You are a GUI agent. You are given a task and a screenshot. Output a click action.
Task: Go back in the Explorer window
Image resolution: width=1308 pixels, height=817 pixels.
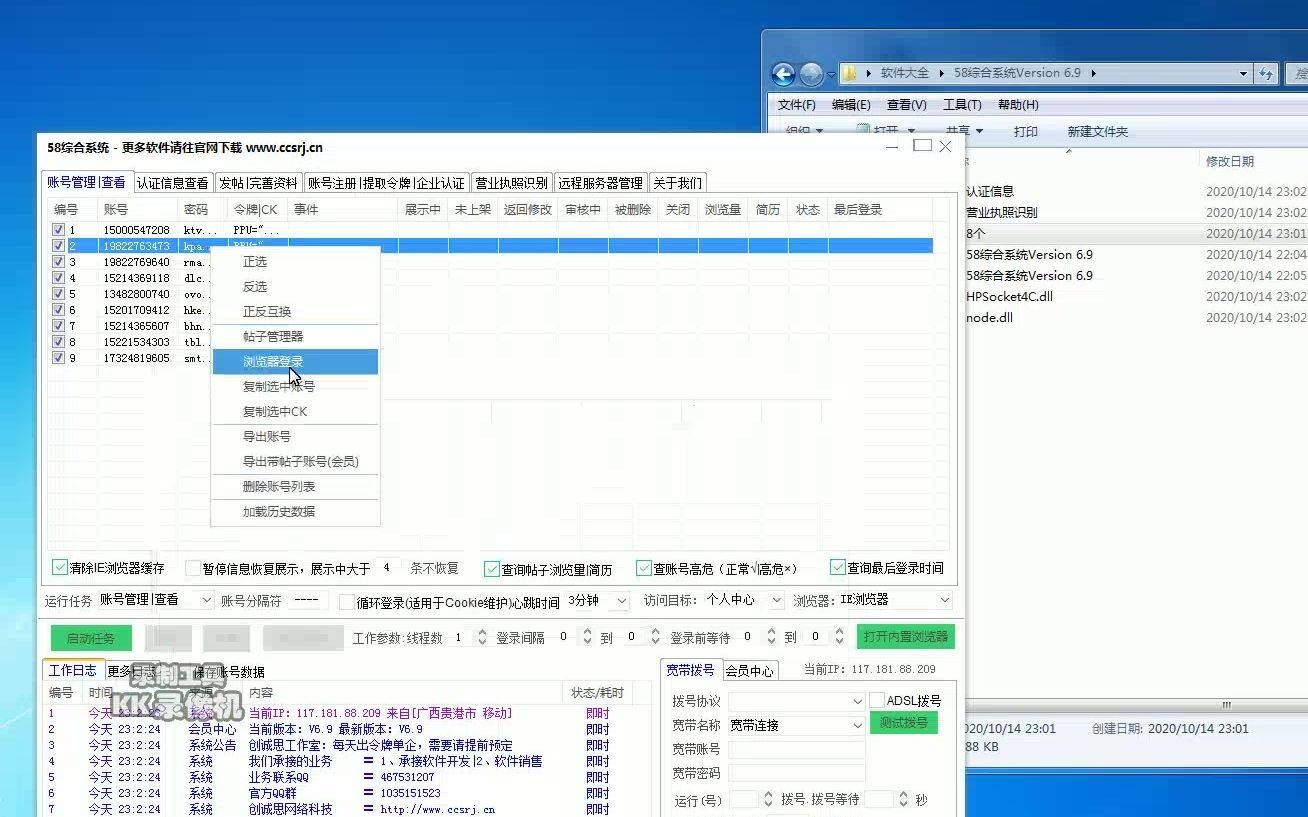pyautogui.click(x=784, y=74)
